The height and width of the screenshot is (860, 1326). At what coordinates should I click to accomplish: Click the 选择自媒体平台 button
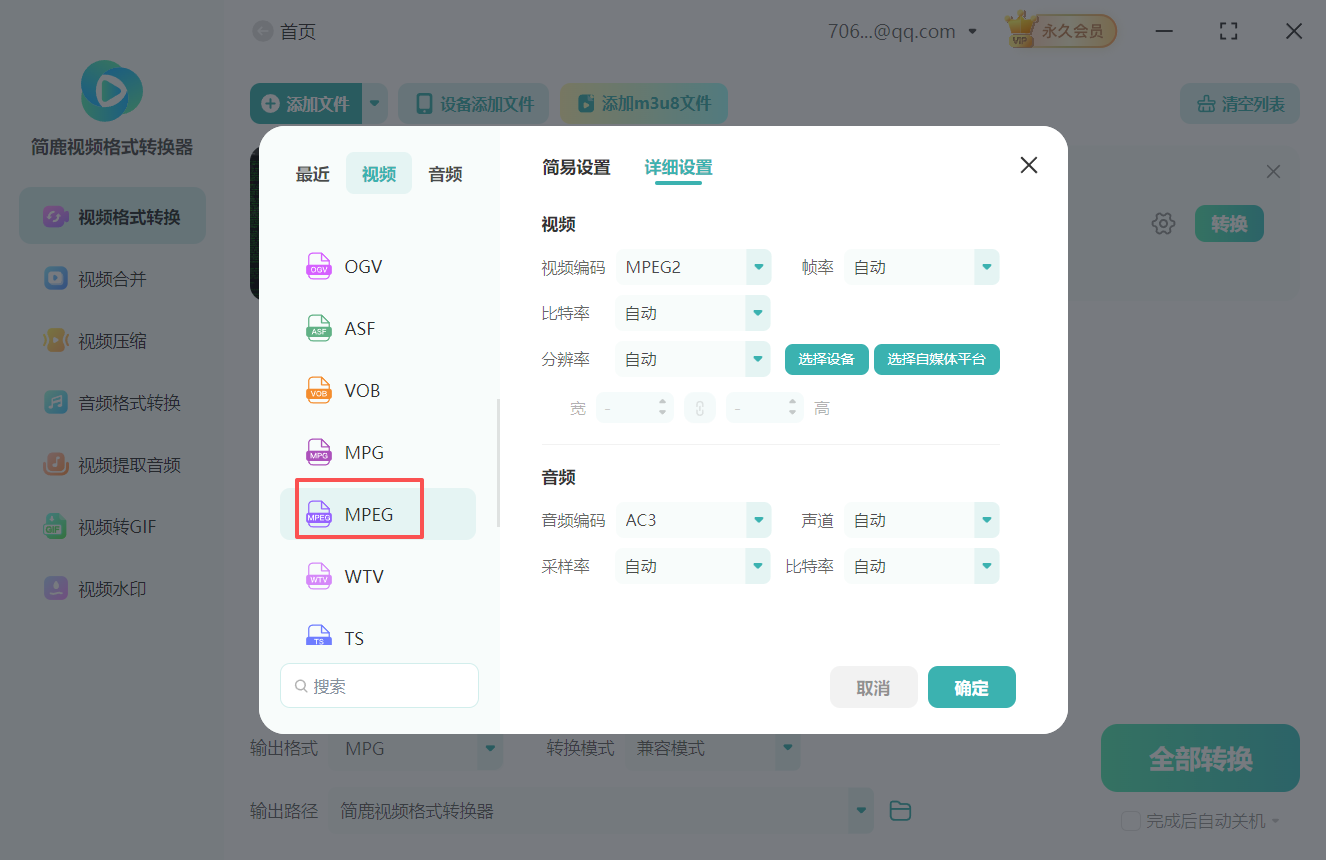[936, 359]
